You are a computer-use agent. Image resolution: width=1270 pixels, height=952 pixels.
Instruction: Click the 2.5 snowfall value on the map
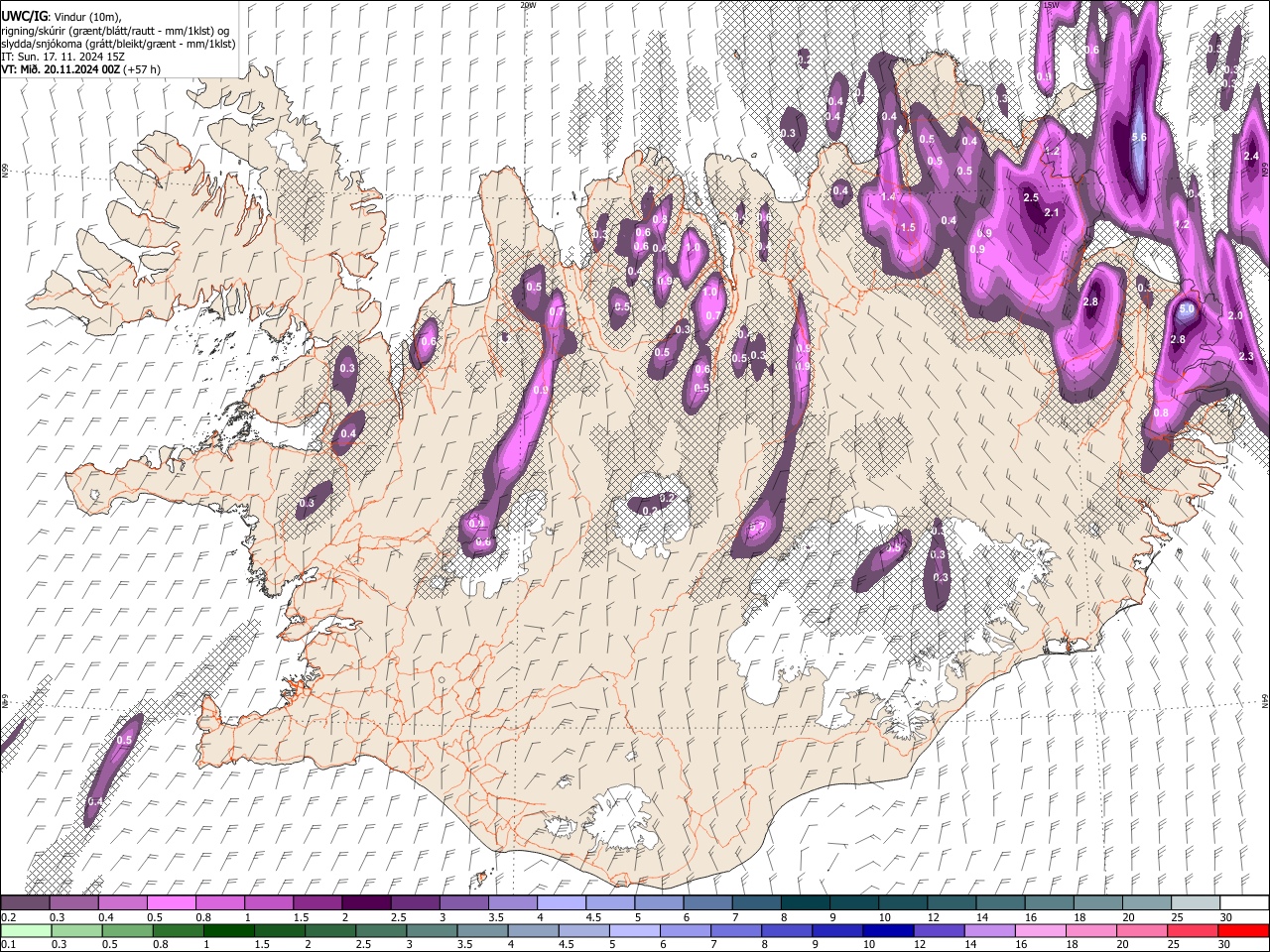click(1031, 197)
